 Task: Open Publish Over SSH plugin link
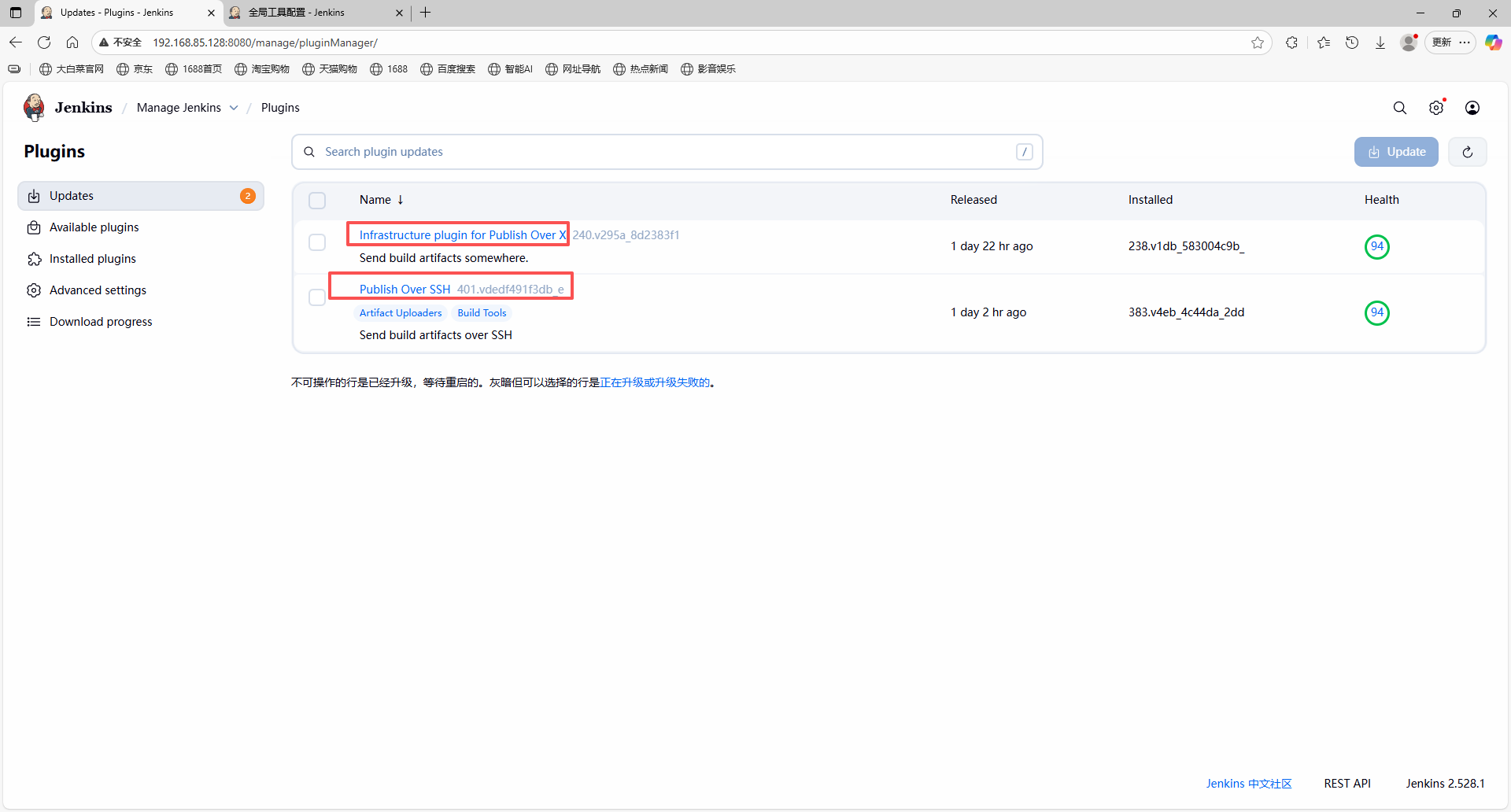(x=405, y=289)
